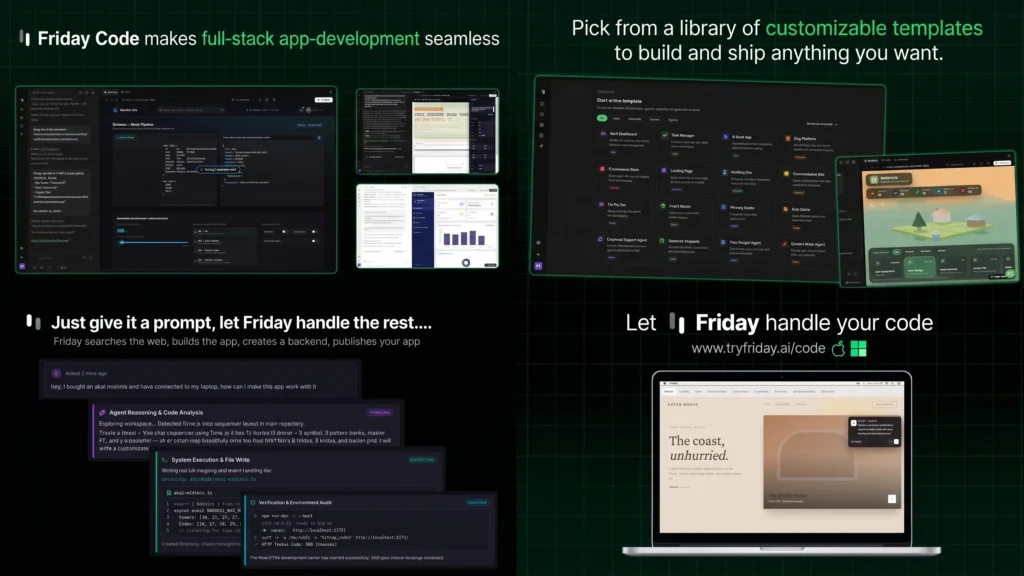Click the Friday logo beside "Just give it a prompt"
This screenshot has width=1024, height=576.
[33, 321]
